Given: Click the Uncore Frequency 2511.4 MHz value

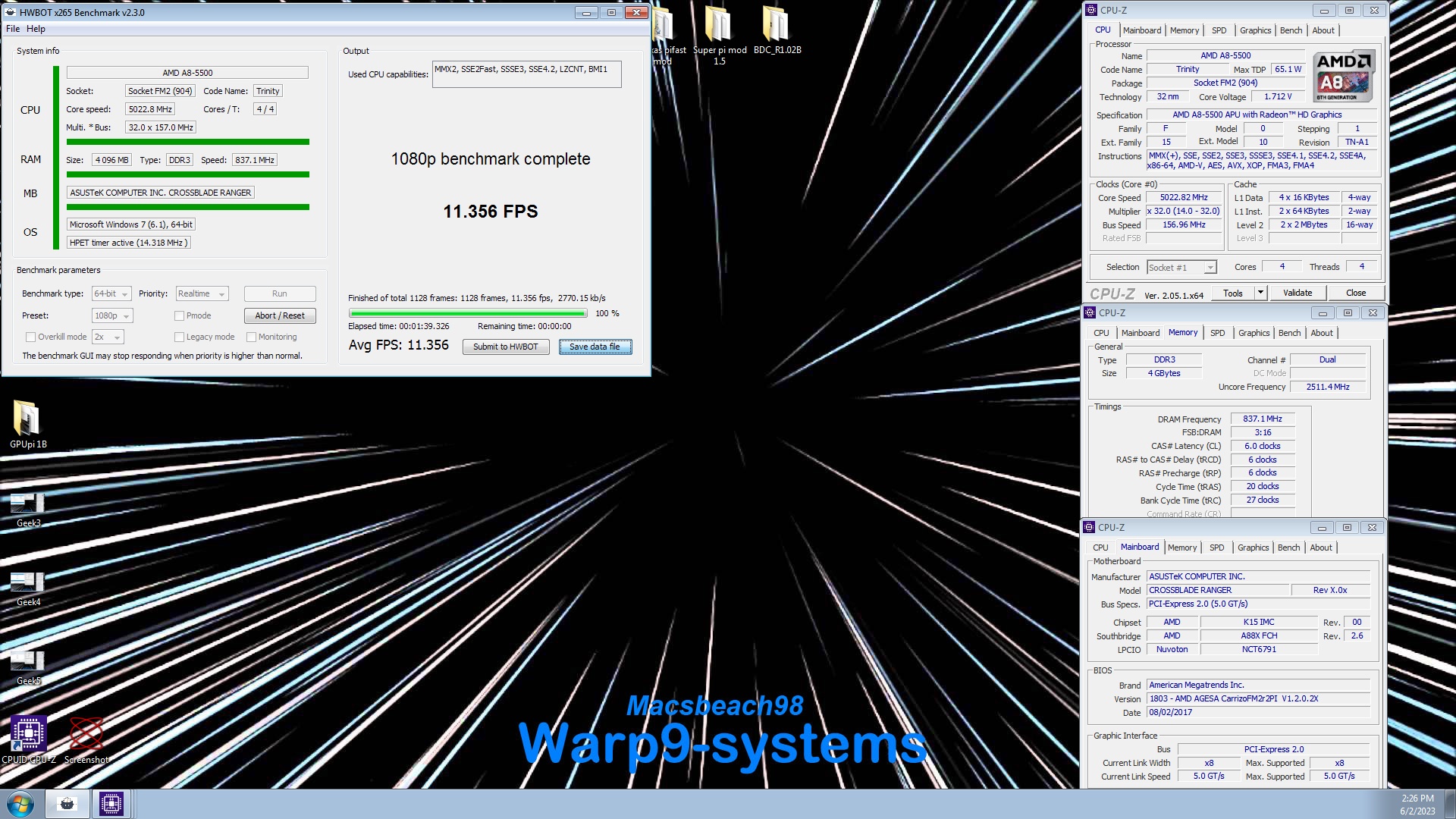Looking at the screenshot, I should [x=1328, y=387].
